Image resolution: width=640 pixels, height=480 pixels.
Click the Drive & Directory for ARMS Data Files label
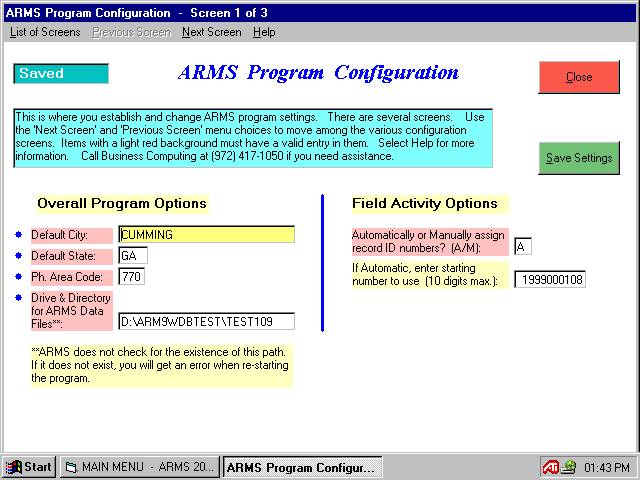[71, 311]
